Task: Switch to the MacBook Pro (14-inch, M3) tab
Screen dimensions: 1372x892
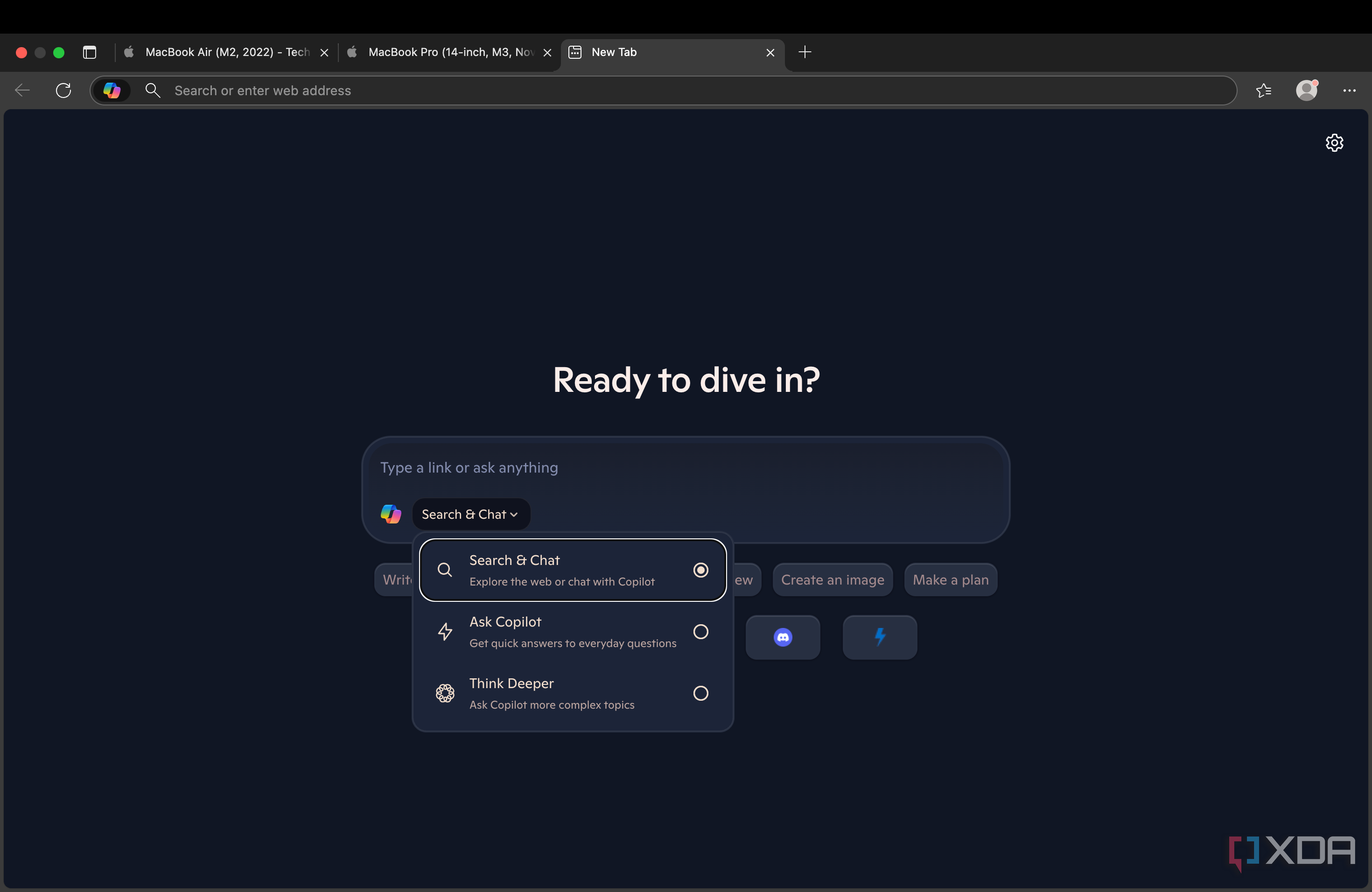Action: [x=450, y=52]
